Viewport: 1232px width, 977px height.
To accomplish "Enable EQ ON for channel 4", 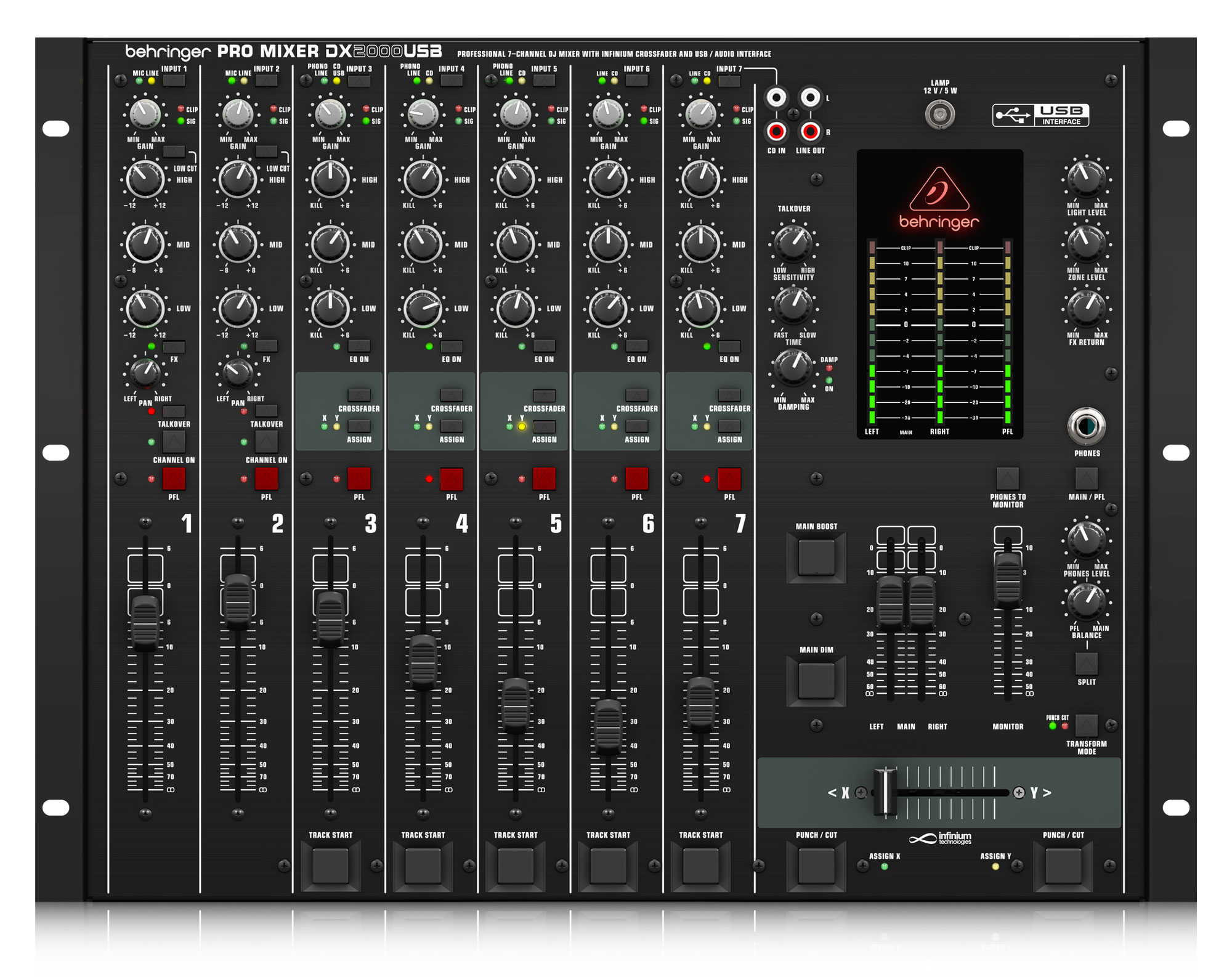I will tap(452, 346).
